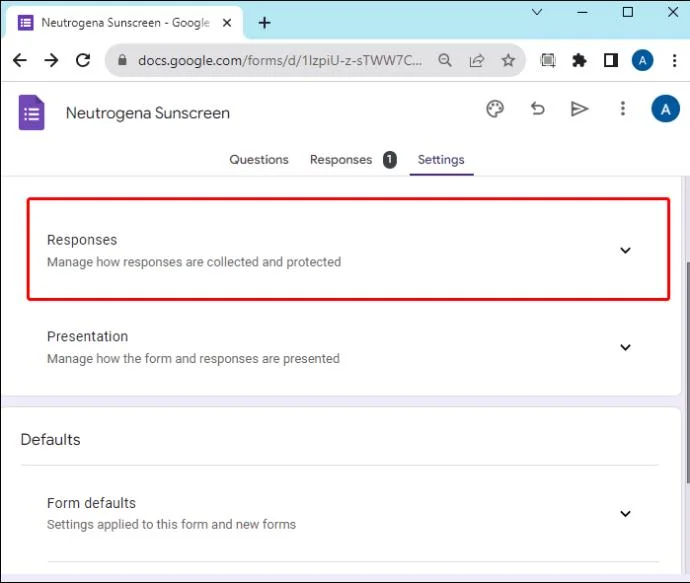Click the screenshot extension icon

pyautogui.click(x=547, y=60)
